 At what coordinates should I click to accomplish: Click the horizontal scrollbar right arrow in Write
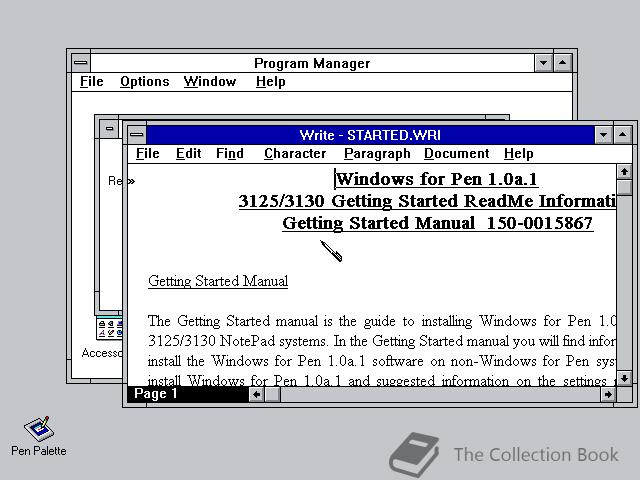point(608,394)
